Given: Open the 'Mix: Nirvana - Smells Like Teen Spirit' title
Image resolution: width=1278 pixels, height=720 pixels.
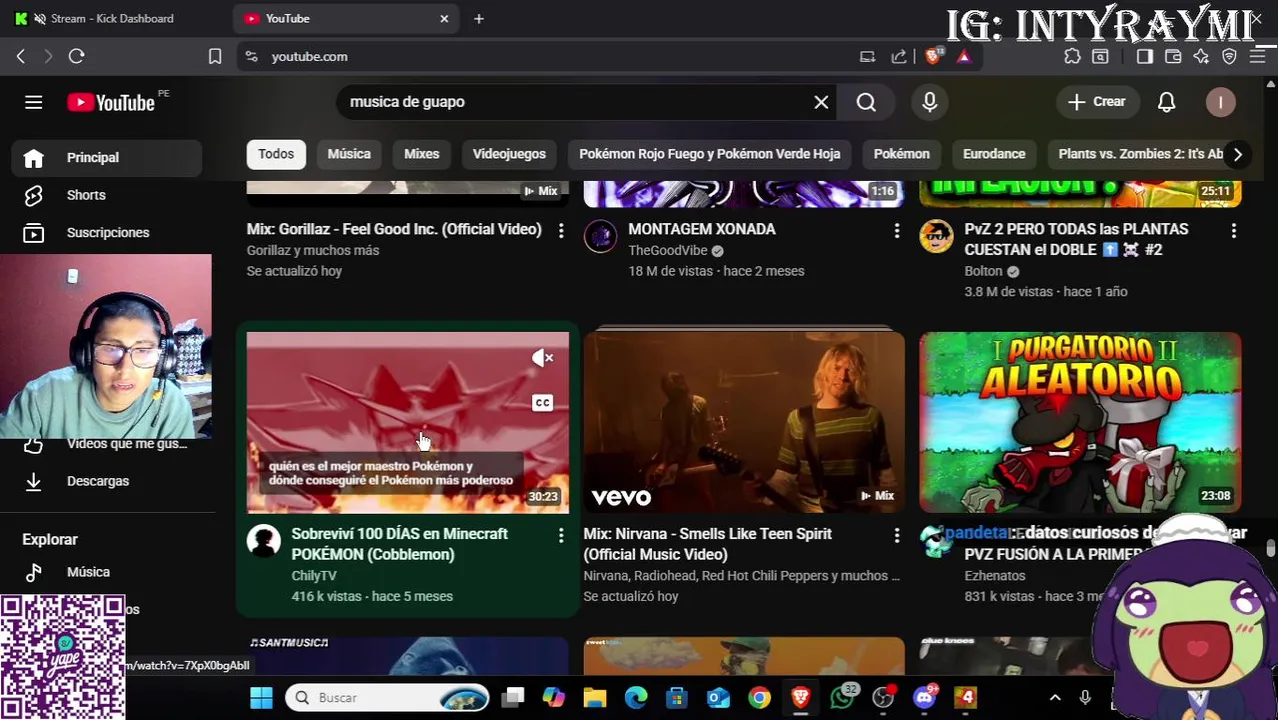Looking at the screenshot, I should coord(707,544).
